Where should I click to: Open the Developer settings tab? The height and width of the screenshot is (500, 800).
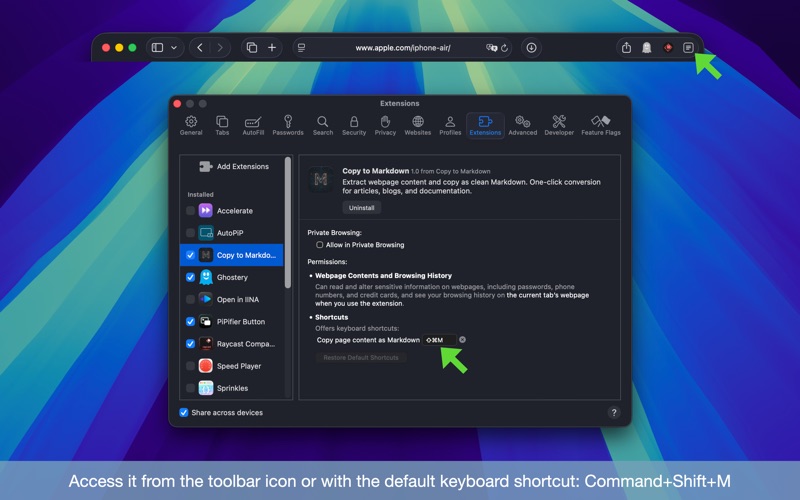click(559, 125)
